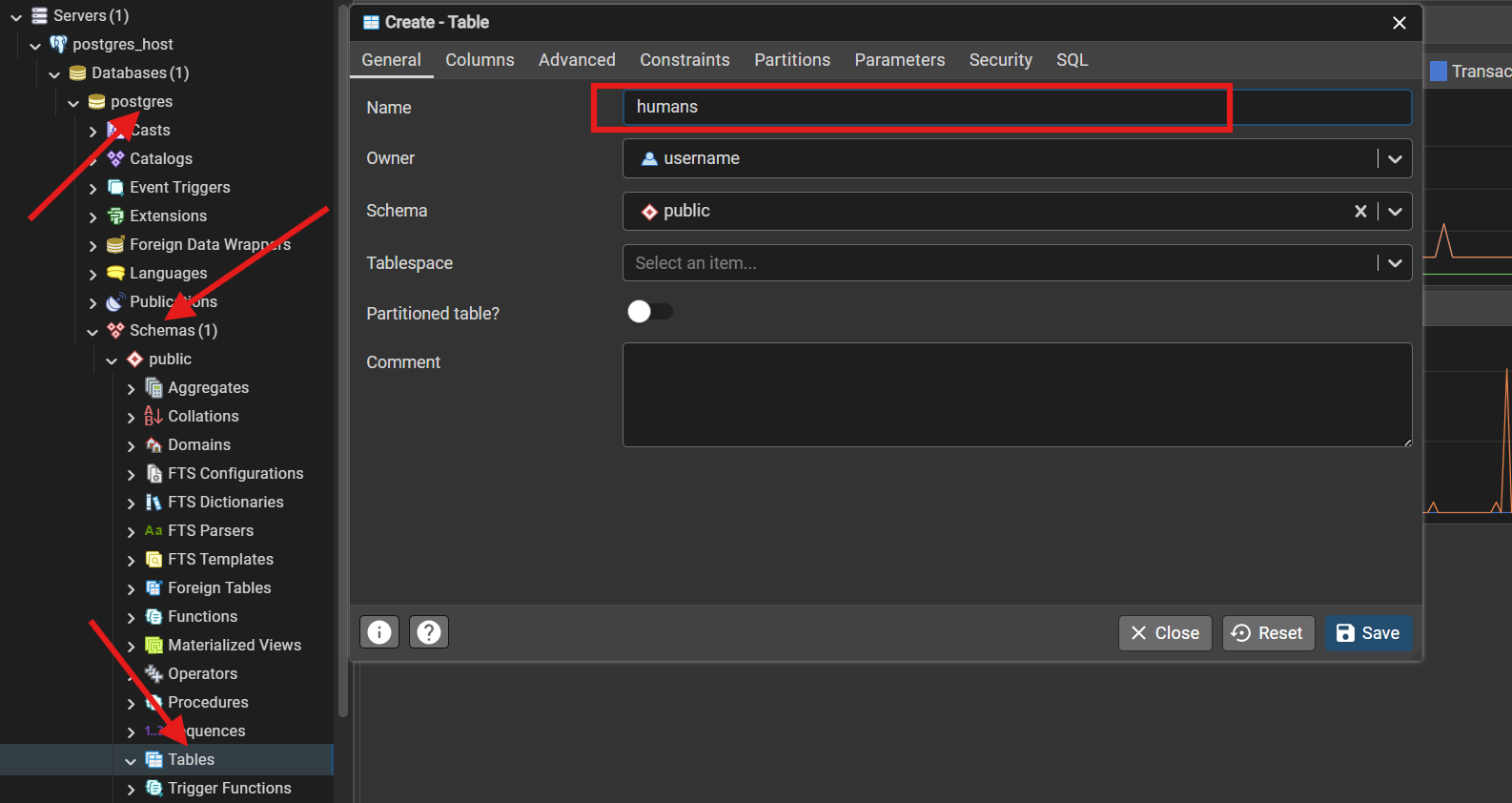Click into the Comment text area
This screenshot has height=803, width=1512.
(1016, 395)
